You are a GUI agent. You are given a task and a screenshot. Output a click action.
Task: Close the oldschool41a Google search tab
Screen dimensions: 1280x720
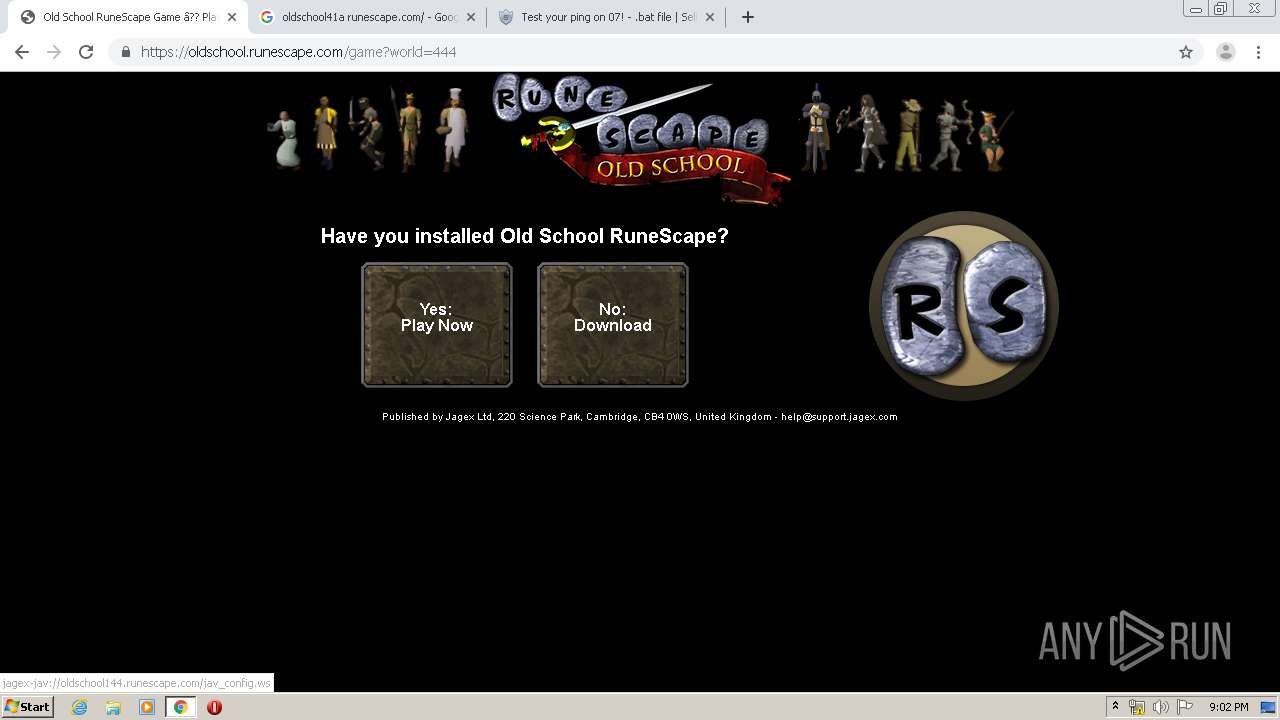pyautogui.click(x=471, y=17)
